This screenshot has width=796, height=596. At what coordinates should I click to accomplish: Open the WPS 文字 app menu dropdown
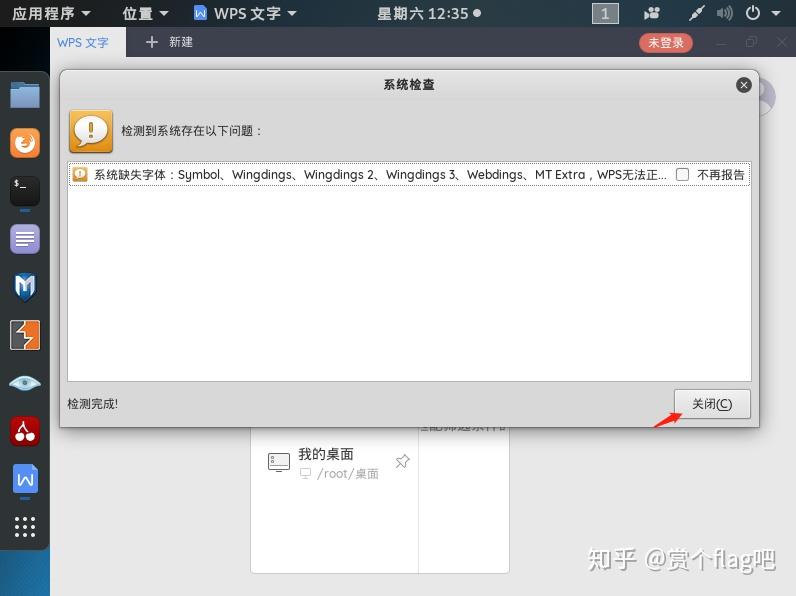pos(245,13)
